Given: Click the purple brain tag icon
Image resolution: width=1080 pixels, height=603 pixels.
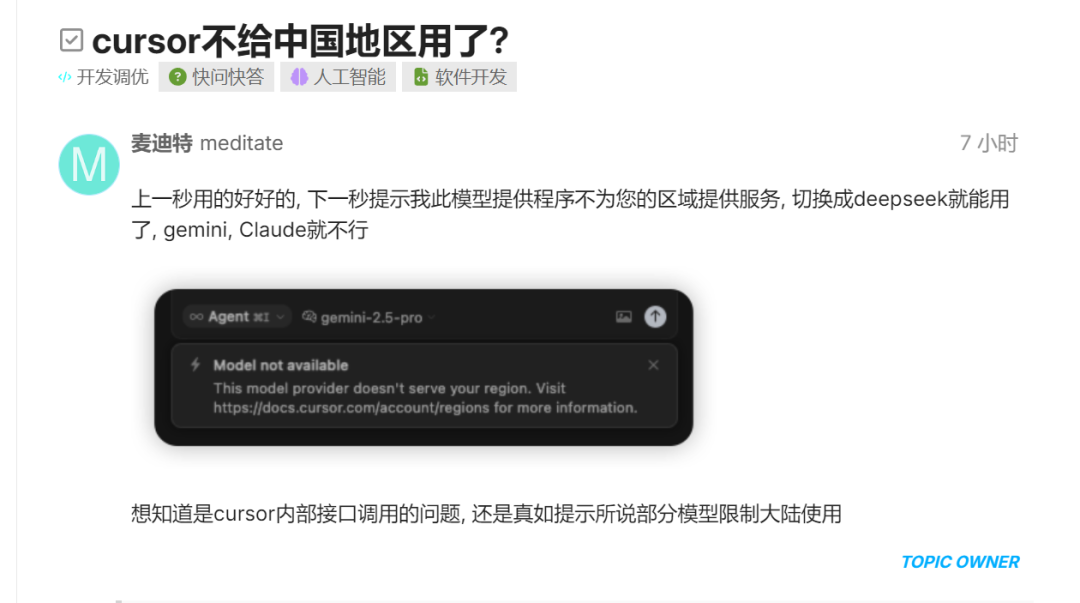Looking at the screenshot, I should [299, 77].
